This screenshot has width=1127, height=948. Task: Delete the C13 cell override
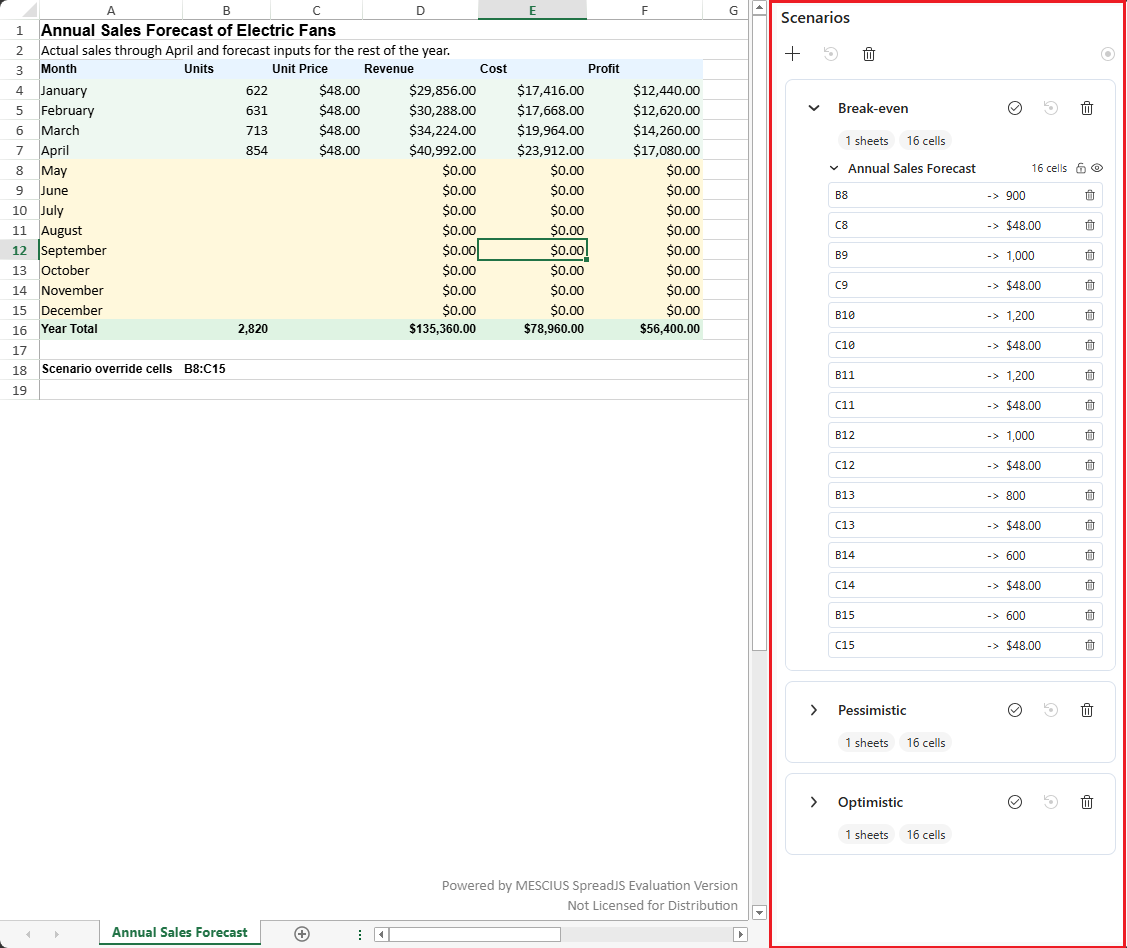1090,525
